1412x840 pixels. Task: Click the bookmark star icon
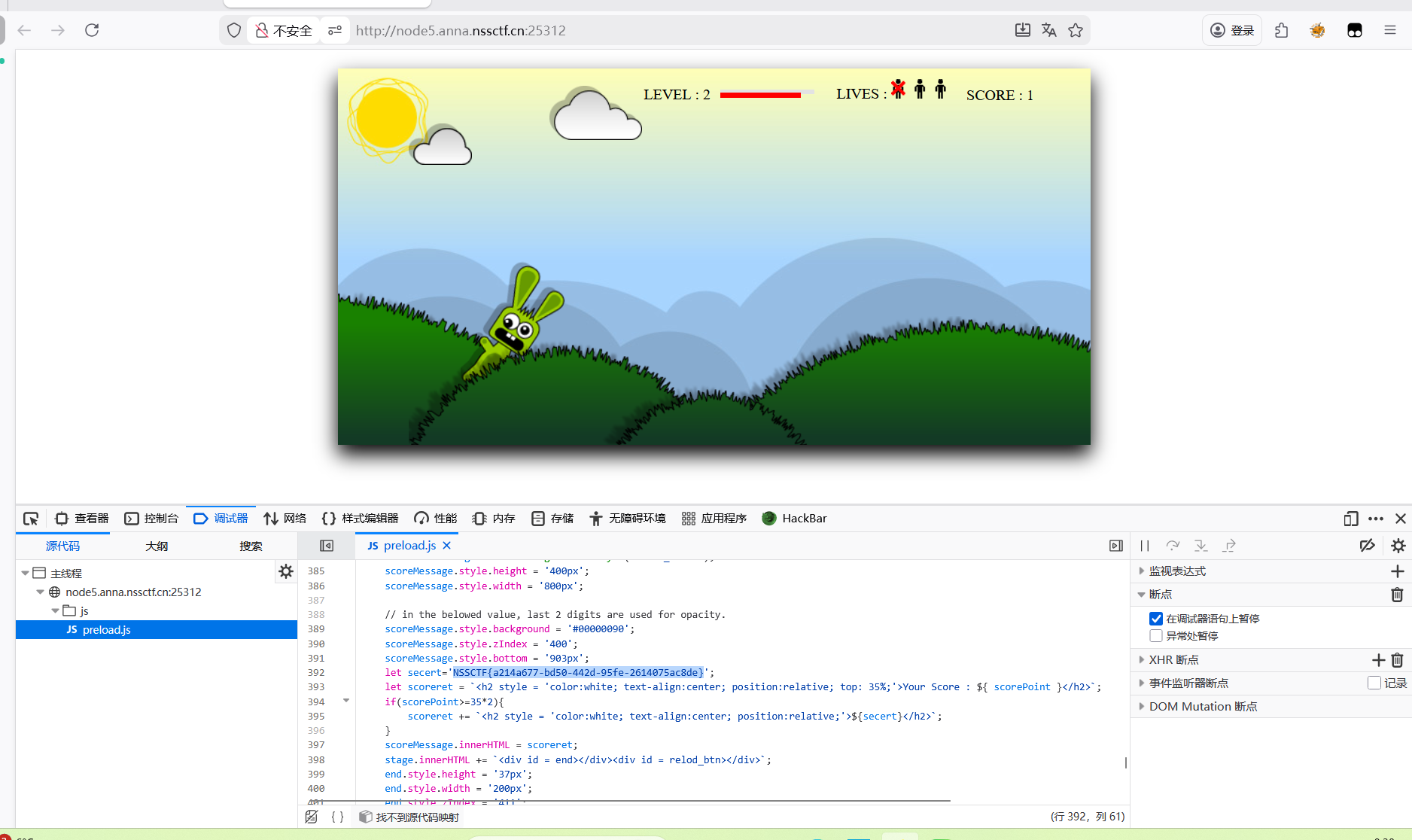(1076, 30)
